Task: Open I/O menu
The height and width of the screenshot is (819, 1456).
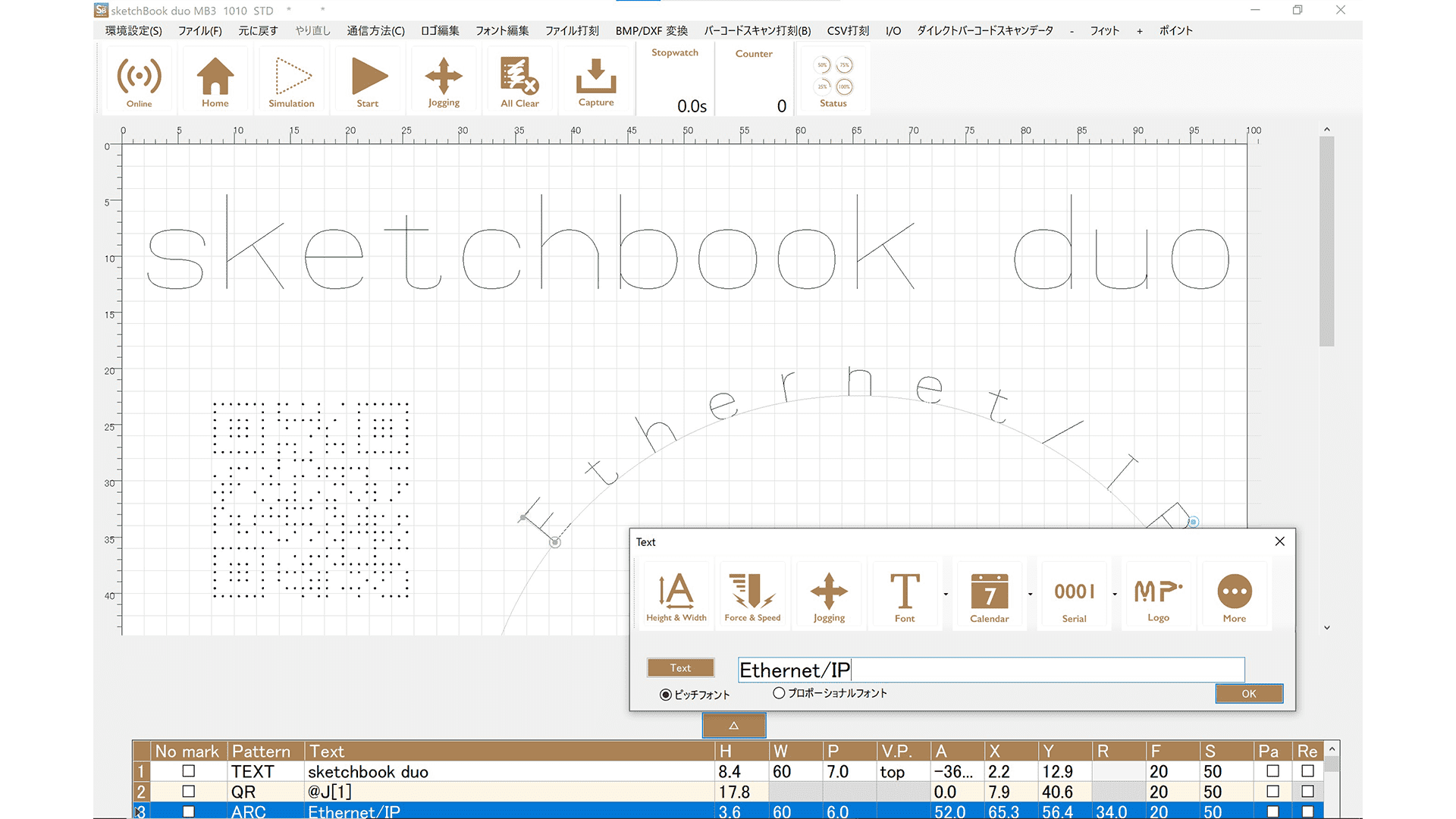Action: click(x=893, y=30)
